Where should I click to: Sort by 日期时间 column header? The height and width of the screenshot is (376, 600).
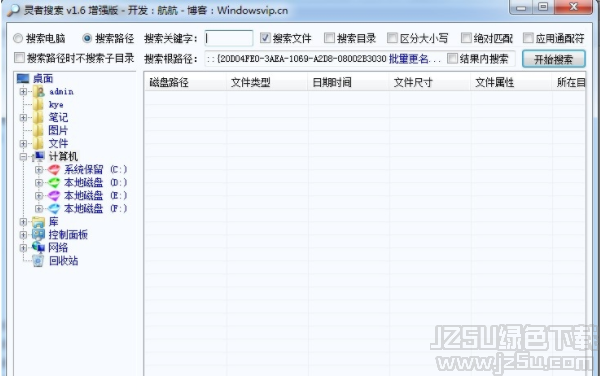(x=348, y=82)
